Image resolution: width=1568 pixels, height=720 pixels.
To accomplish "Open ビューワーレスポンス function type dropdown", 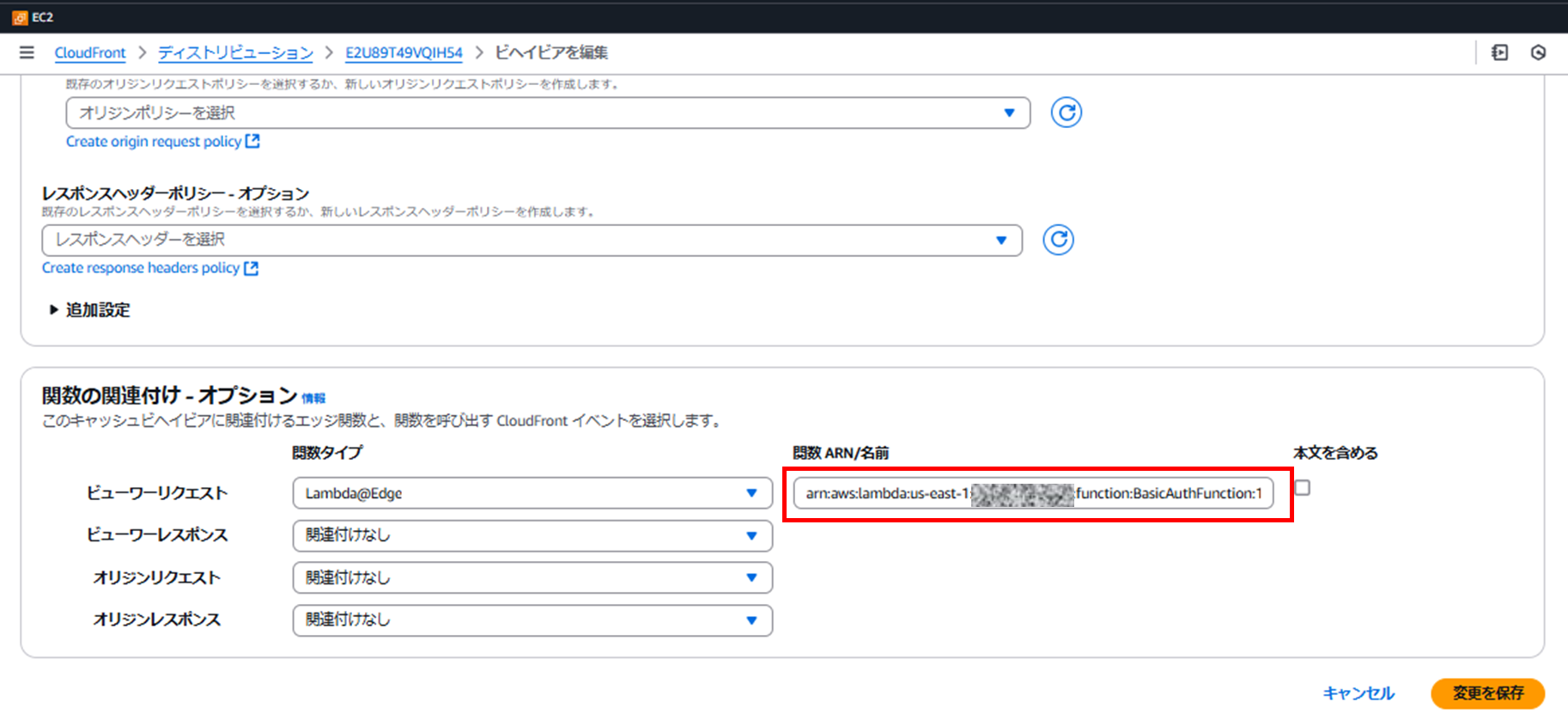I will click(x=532, y=535).
